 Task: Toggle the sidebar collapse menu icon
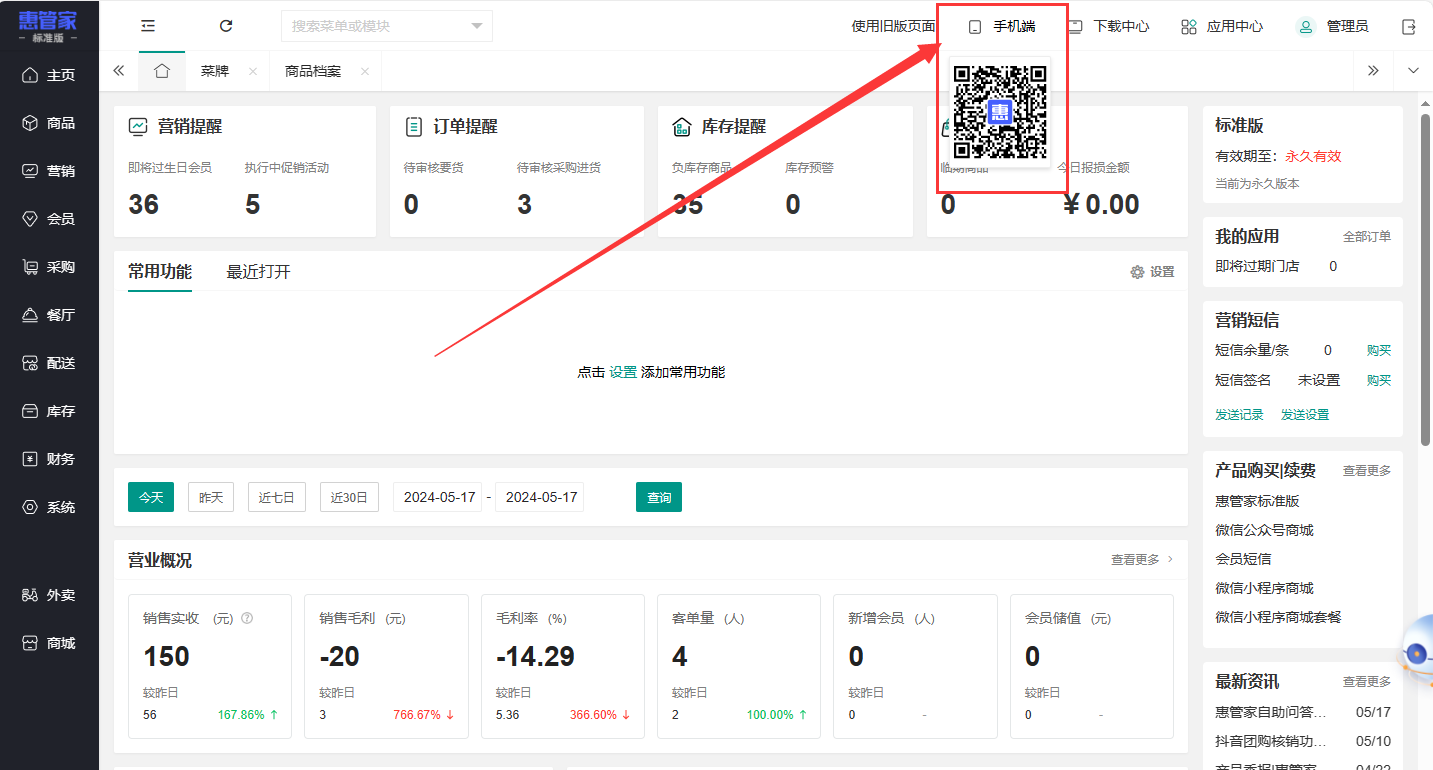(x=148, y=26)
